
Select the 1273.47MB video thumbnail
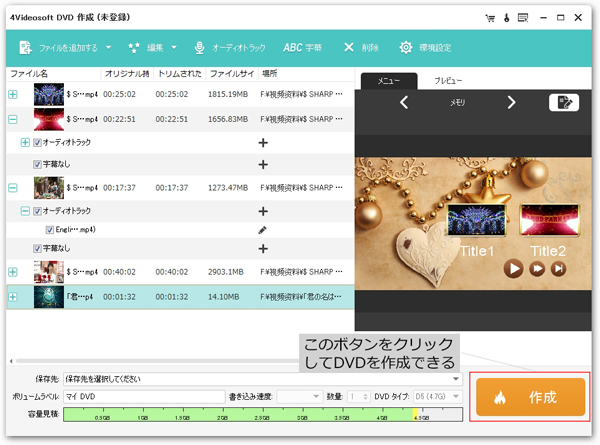[49, 187]
